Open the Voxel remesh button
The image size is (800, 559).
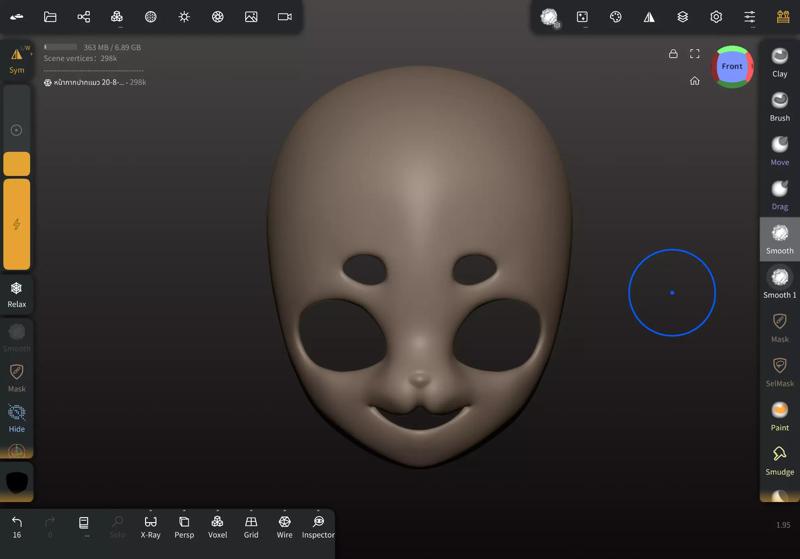(x=217, y=526)
